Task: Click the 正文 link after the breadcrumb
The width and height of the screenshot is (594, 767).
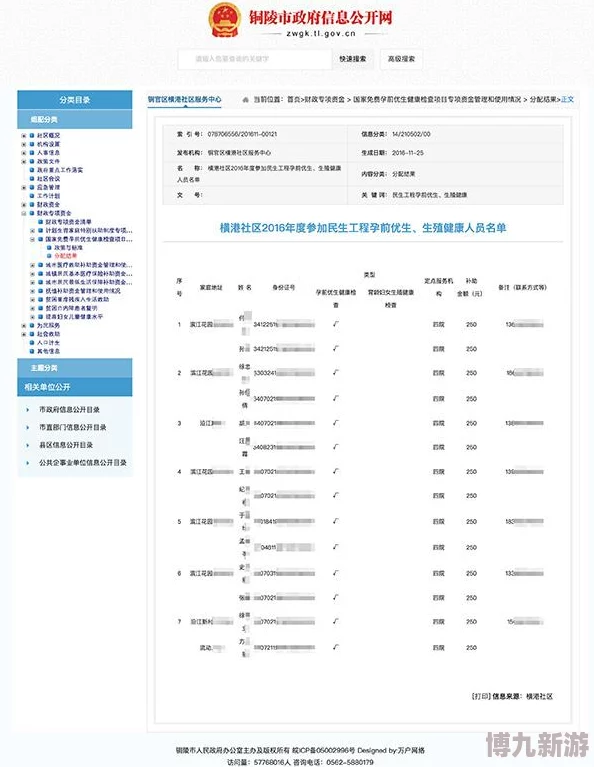Action: click(568, 99)
